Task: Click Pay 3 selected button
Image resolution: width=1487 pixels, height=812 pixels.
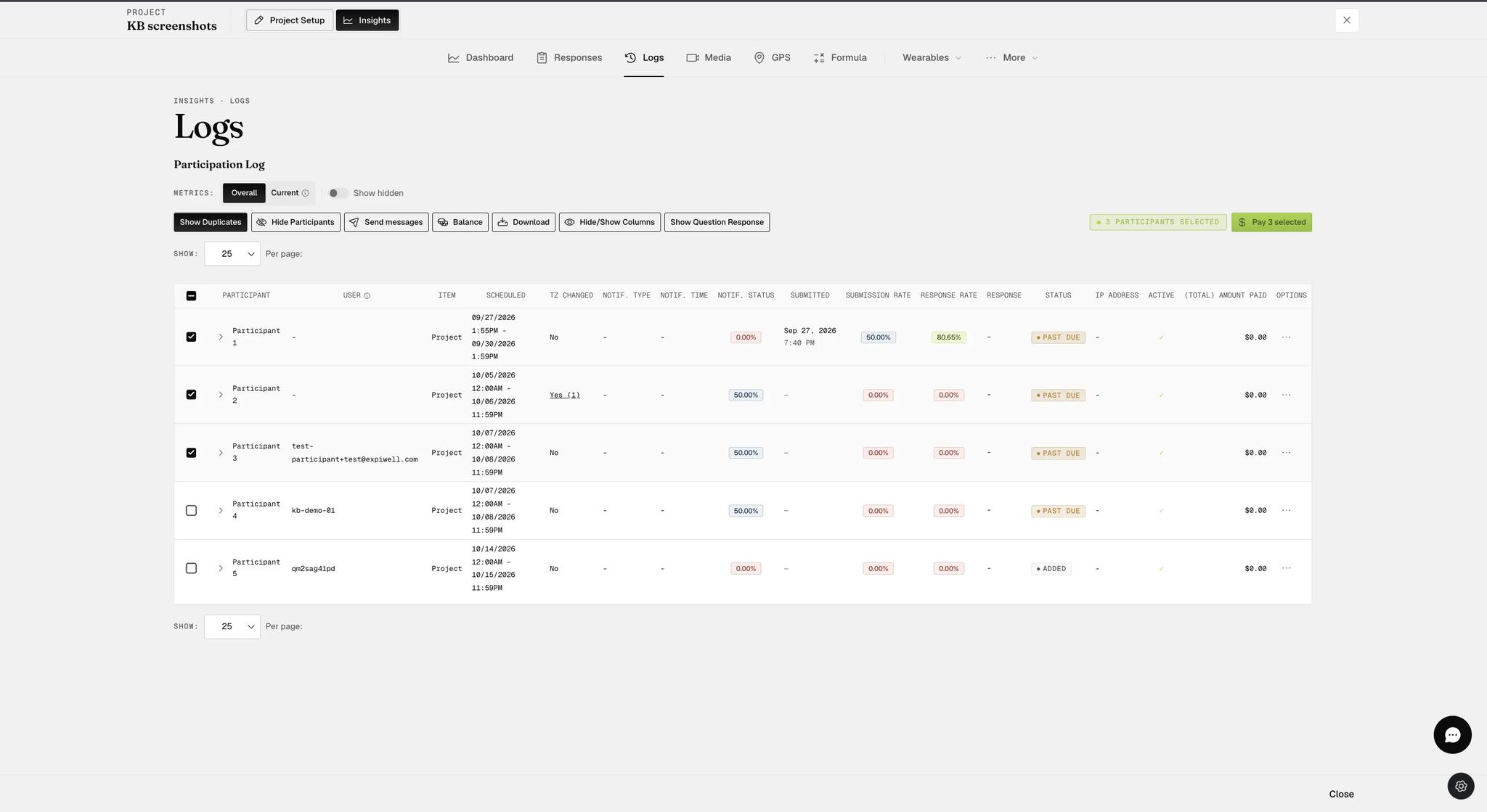Action: [x=1271, y=222]
